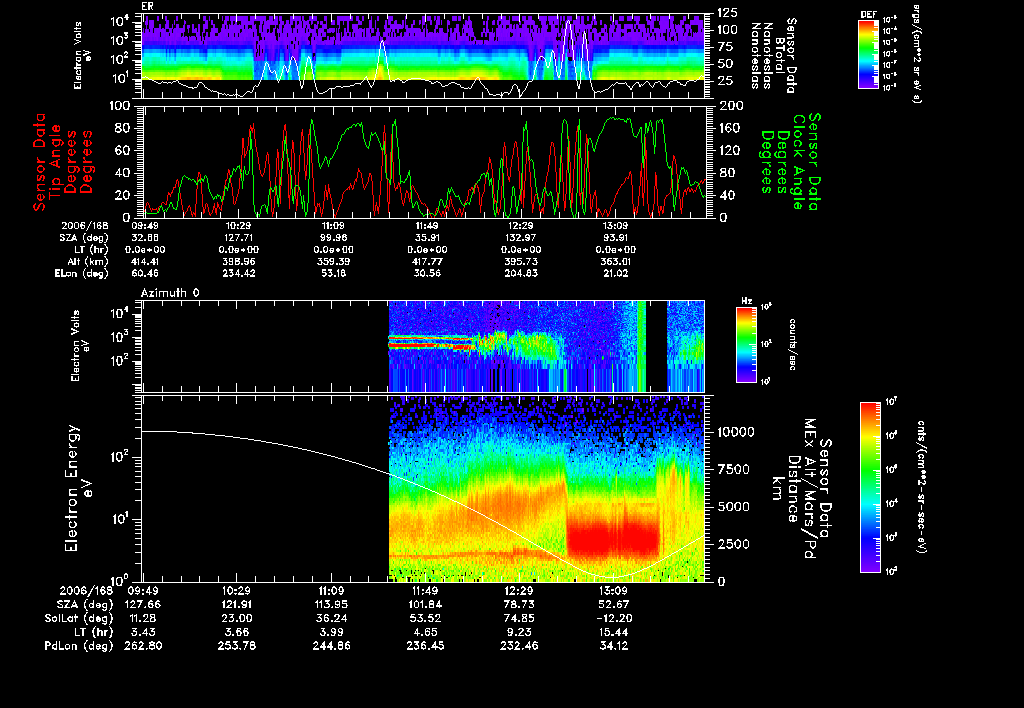Select PdLon value 34.12
The image size is (1024, 708).
click(613, 645)
